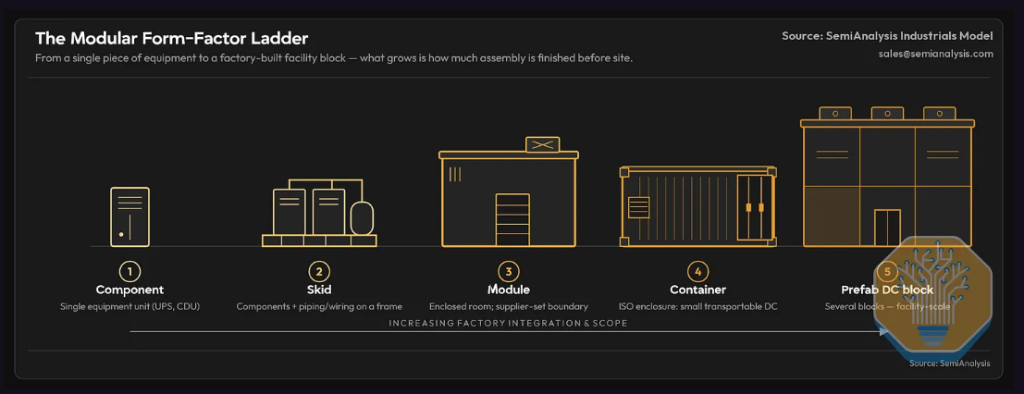The width and height of the screenshot is (1024, 394).
Task: Click the Container label heading
Action: [698, 289]
